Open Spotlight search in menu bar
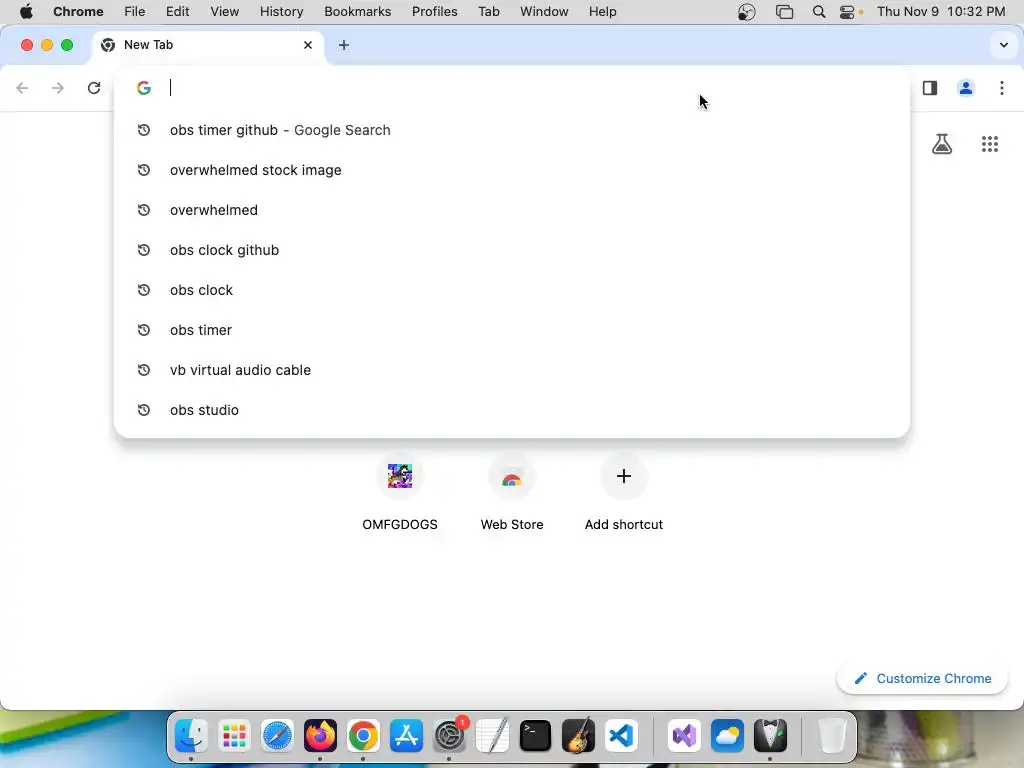Image resolution: width=1024 pixels, height=768 pixels. 818,12
